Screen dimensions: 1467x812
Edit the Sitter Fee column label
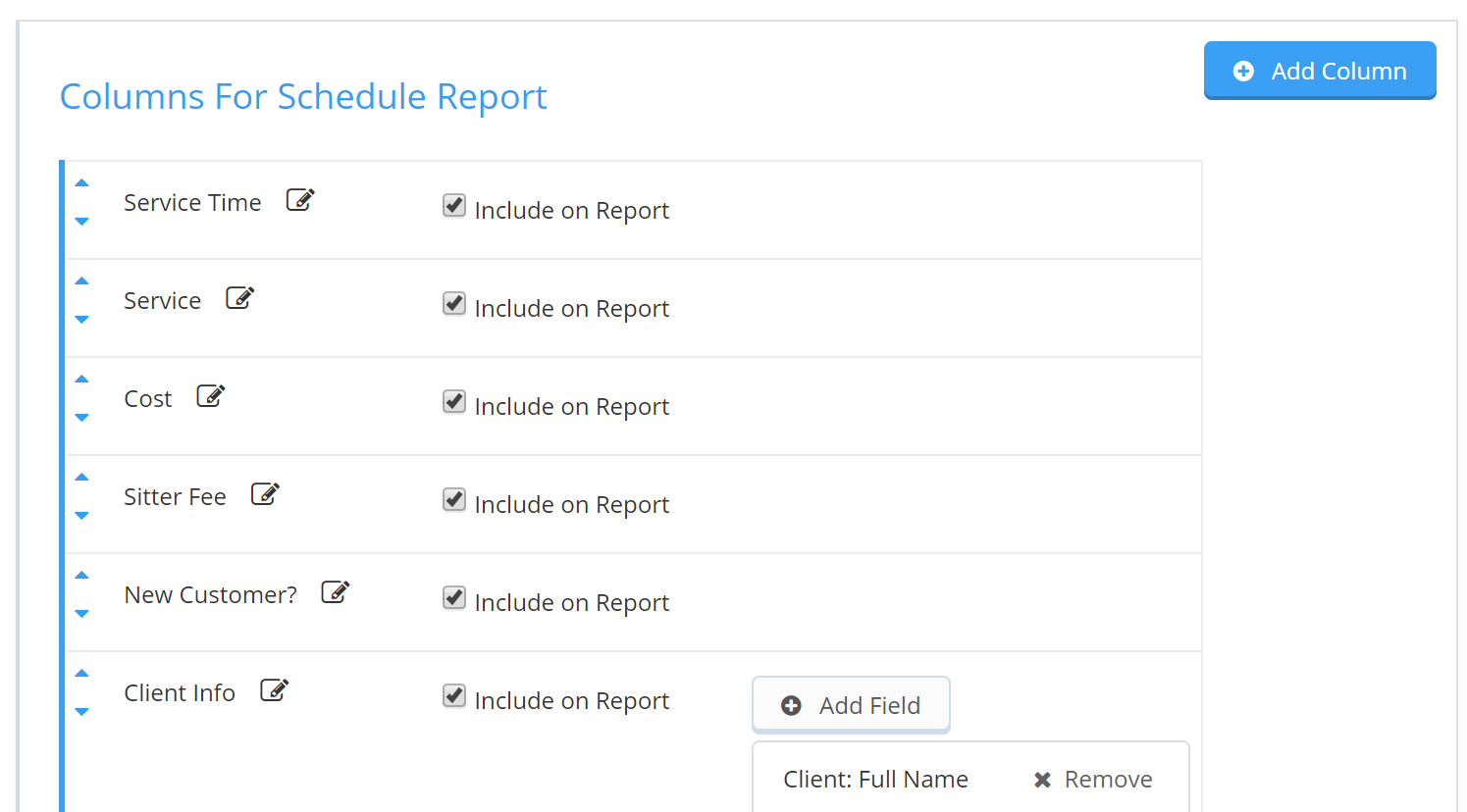(266, 494)
